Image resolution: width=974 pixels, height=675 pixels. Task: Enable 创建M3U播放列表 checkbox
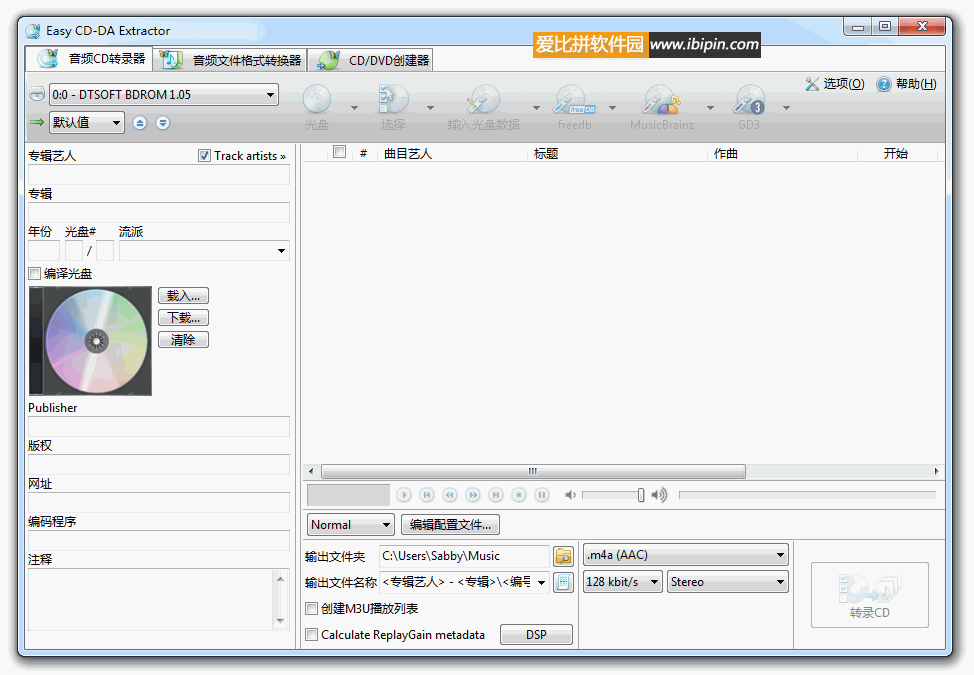(x=312, y=609)
